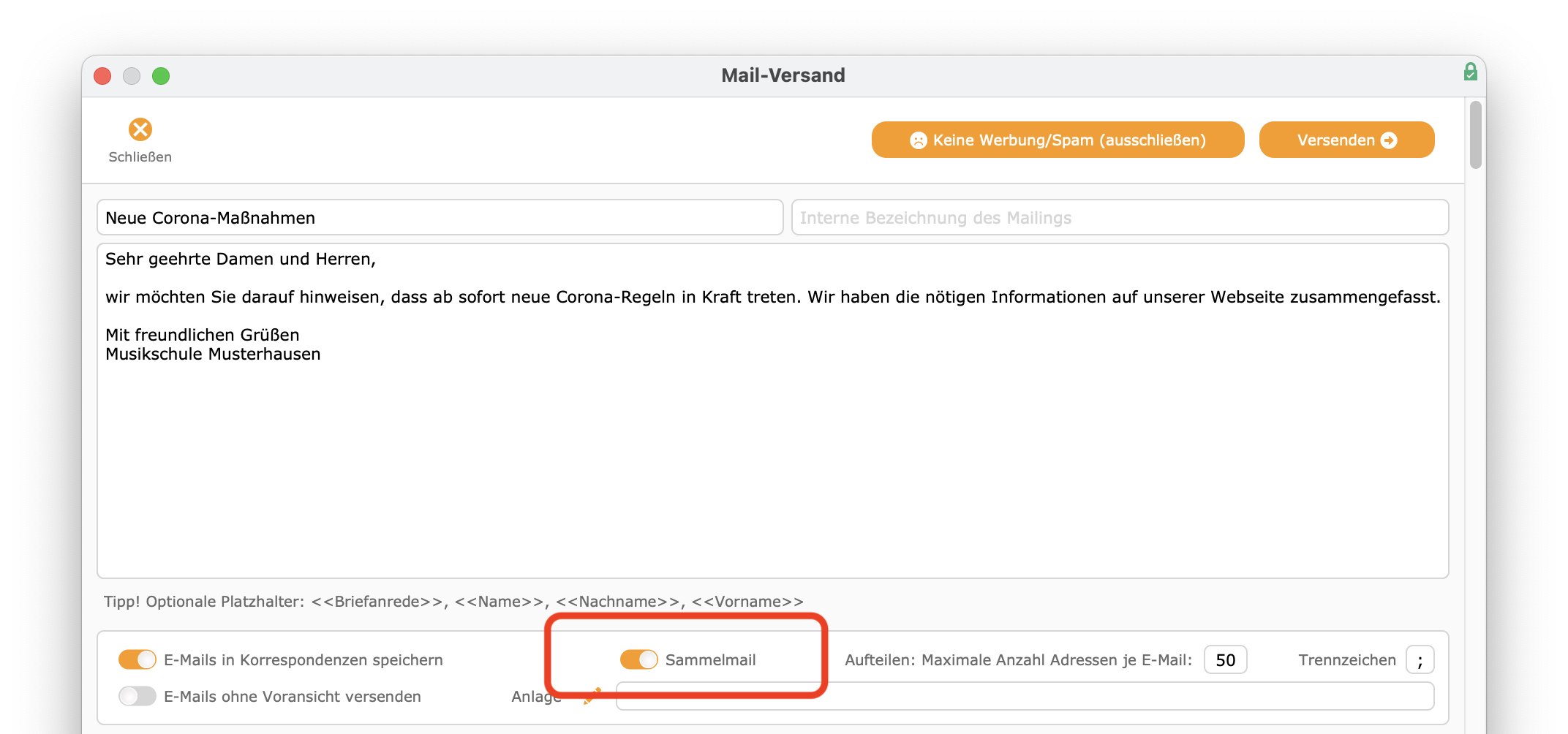Click the Anlage attachment path field

(x=1025, y=696)
